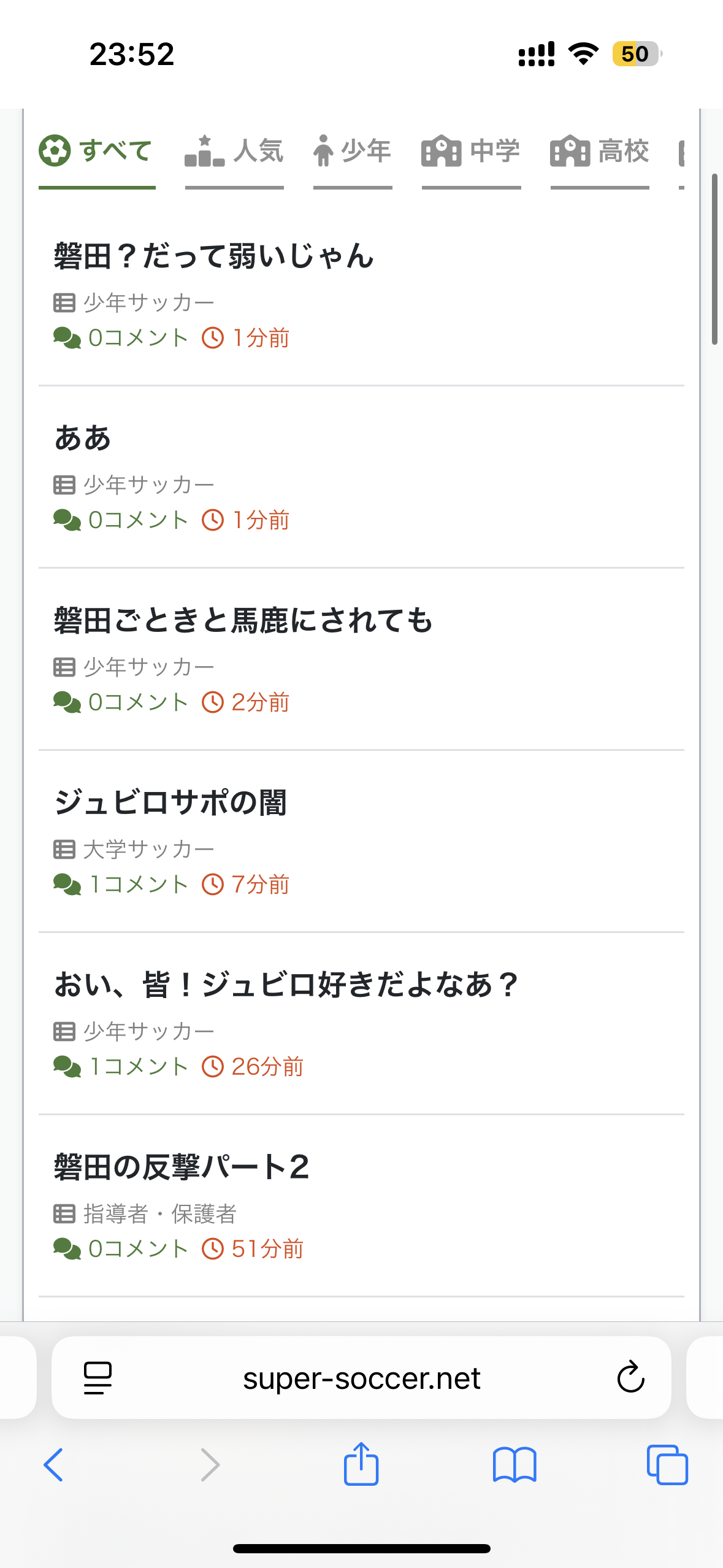Open thread ジュビロサポの闇
723x1568 pixels.
[x=170, y=802]
